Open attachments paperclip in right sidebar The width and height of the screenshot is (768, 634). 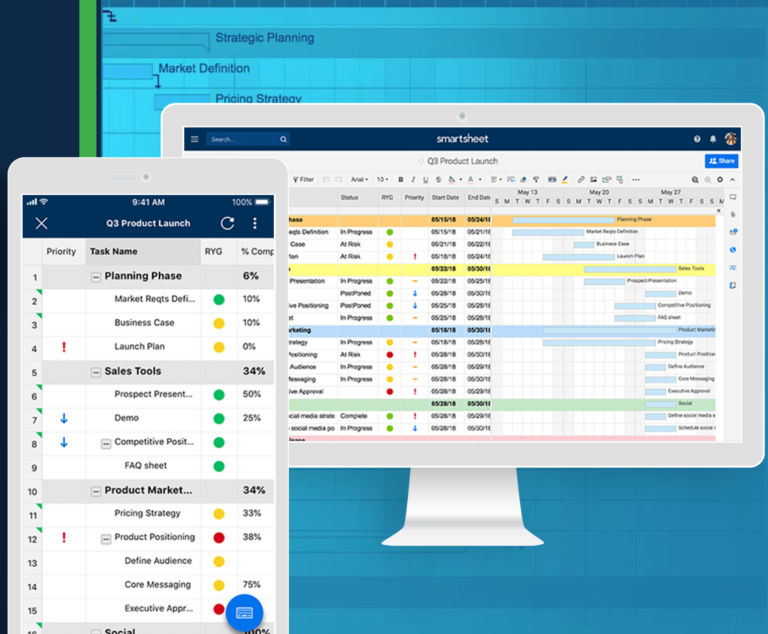733,215
